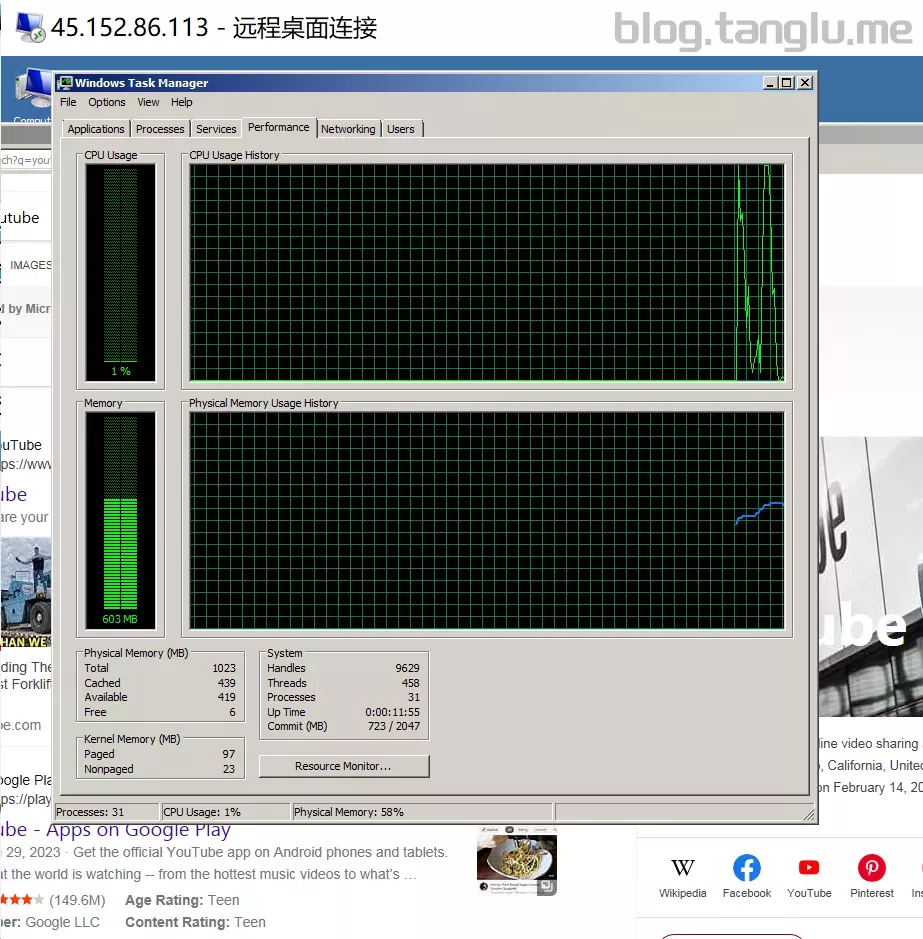Select the Computer desktop icon behind Task Manager
Screen dimensions: 923x939
34,90
